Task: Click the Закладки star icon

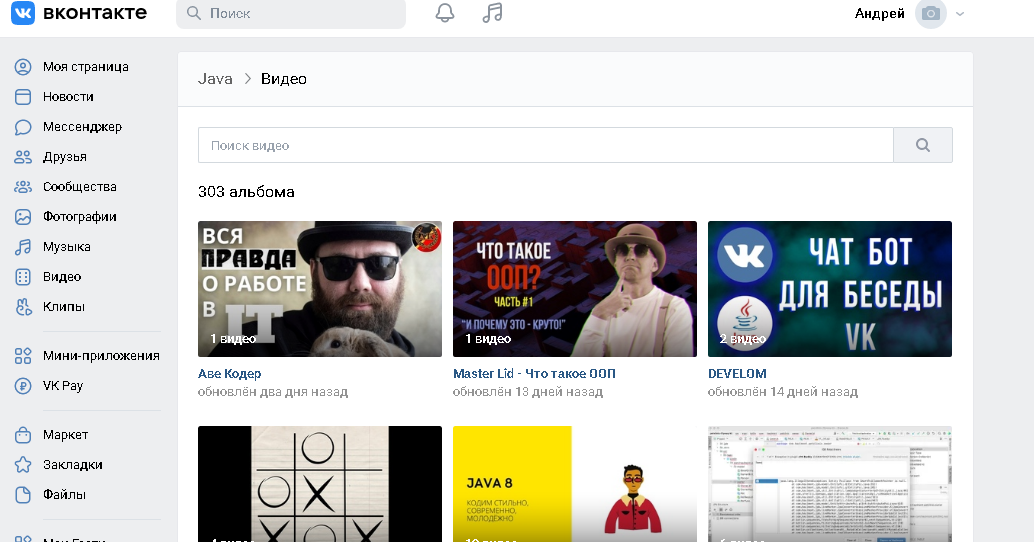Action: point(23,465)
